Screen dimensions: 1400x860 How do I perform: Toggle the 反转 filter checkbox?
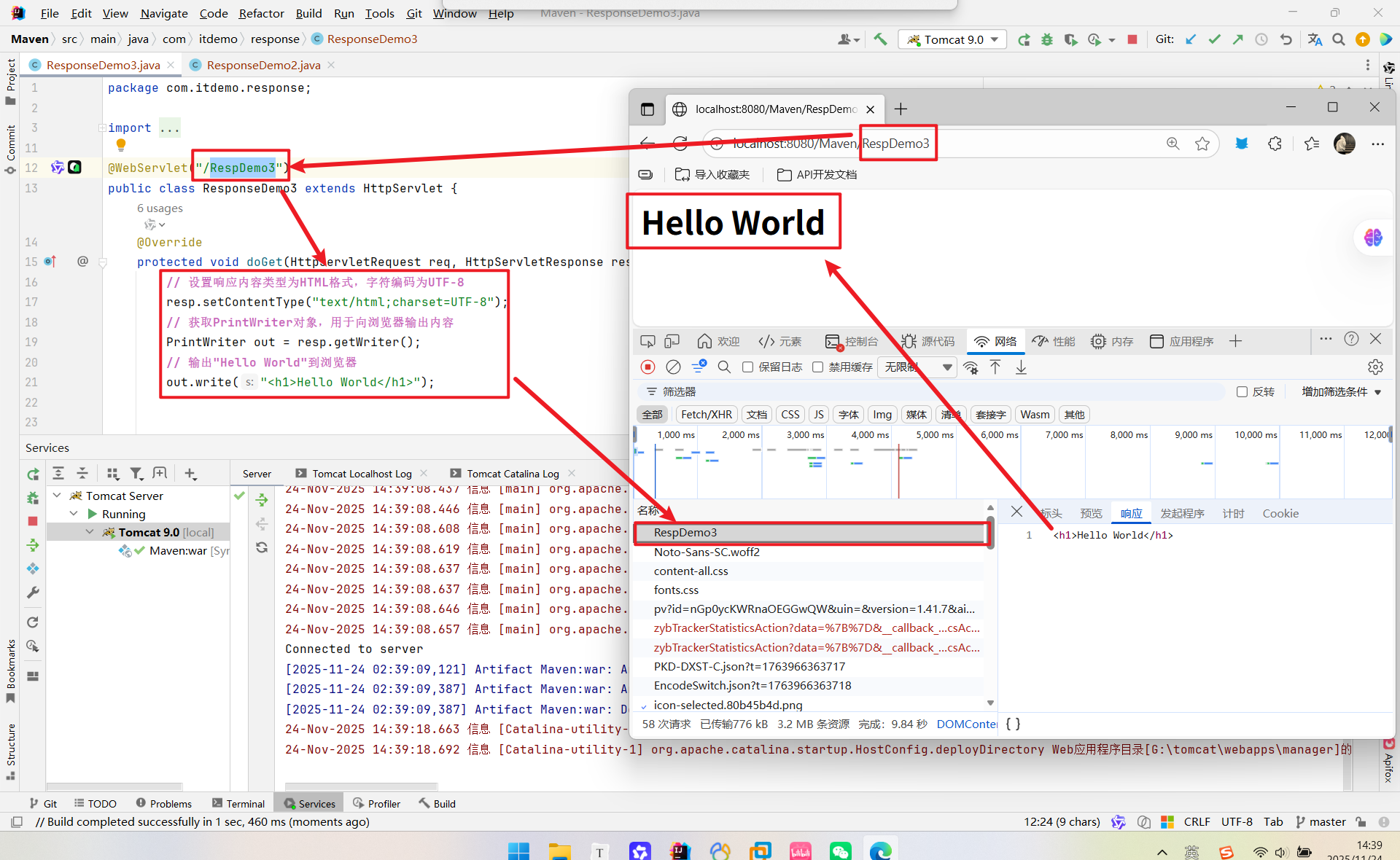1242,392
